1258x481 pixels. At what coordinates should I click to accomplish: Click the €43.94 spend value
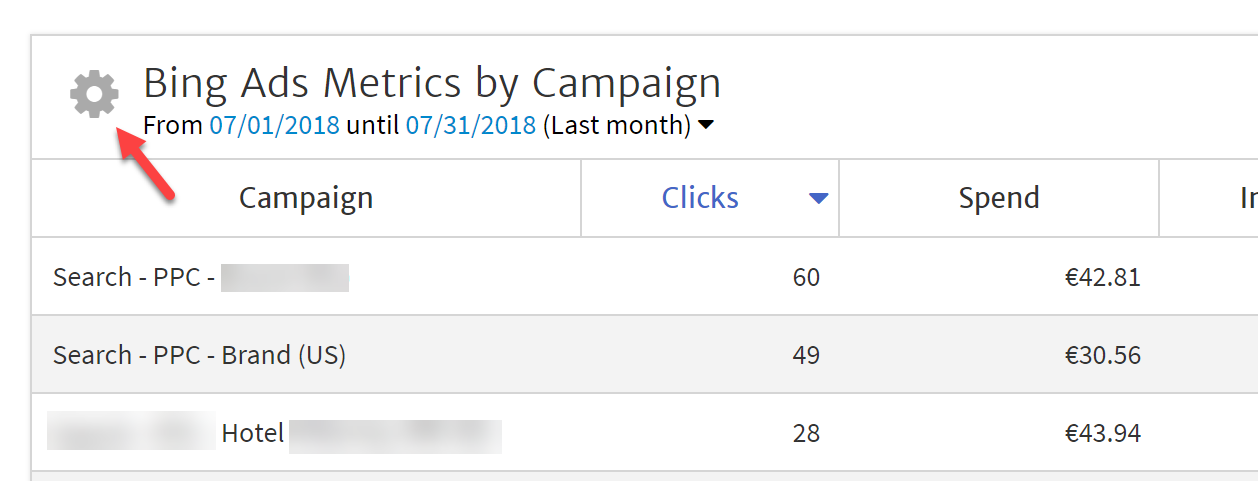coord(1103,433)
